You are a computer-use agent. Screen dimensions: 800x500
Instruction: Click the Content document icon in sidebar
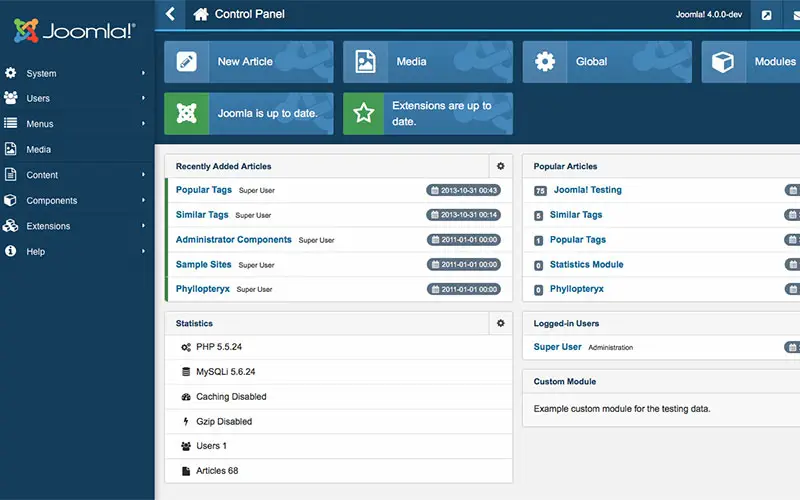tap(11, 174)
